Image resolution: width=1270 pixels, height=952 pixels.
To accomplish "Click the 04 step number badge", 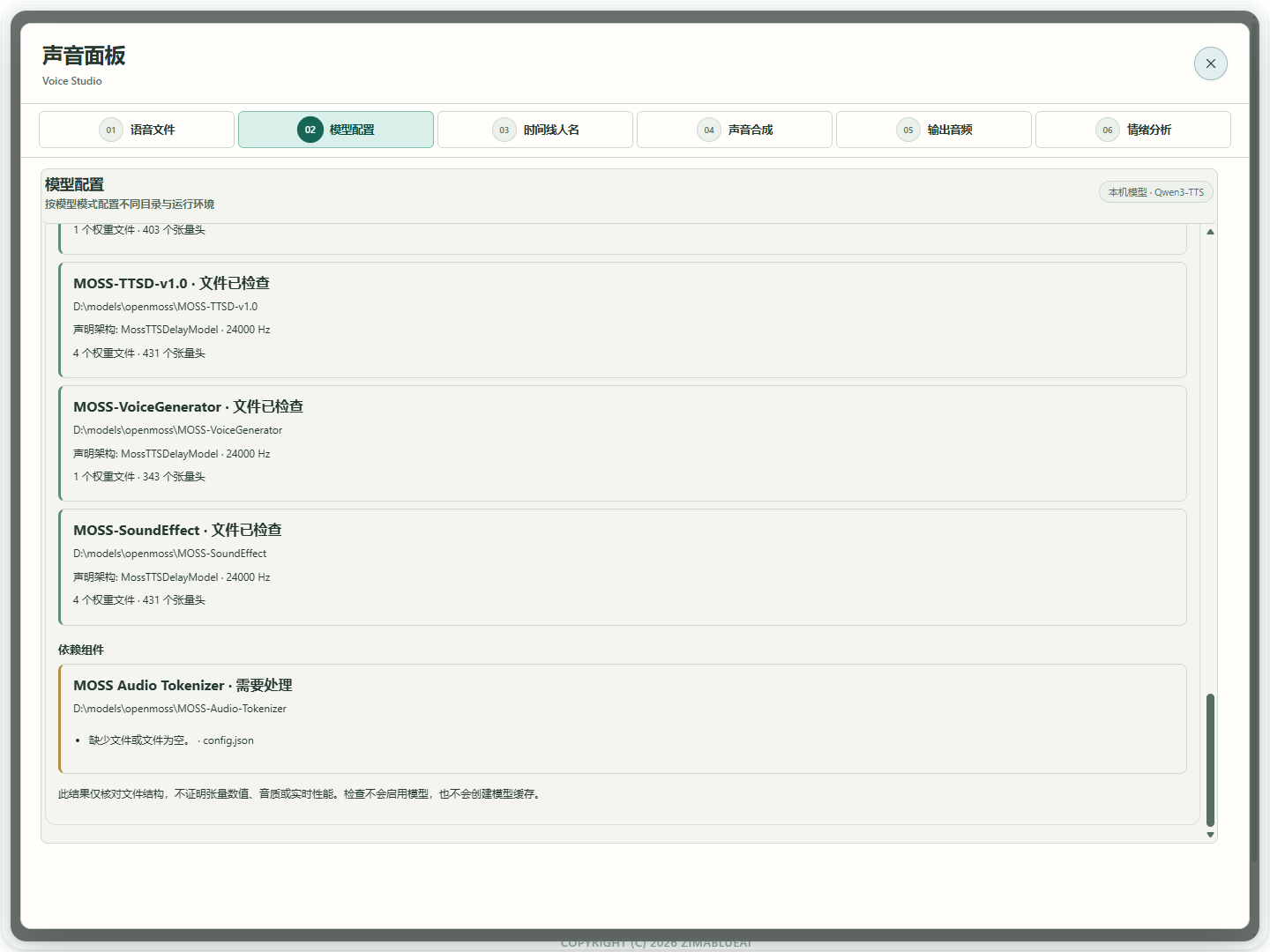I will [709, 130].
